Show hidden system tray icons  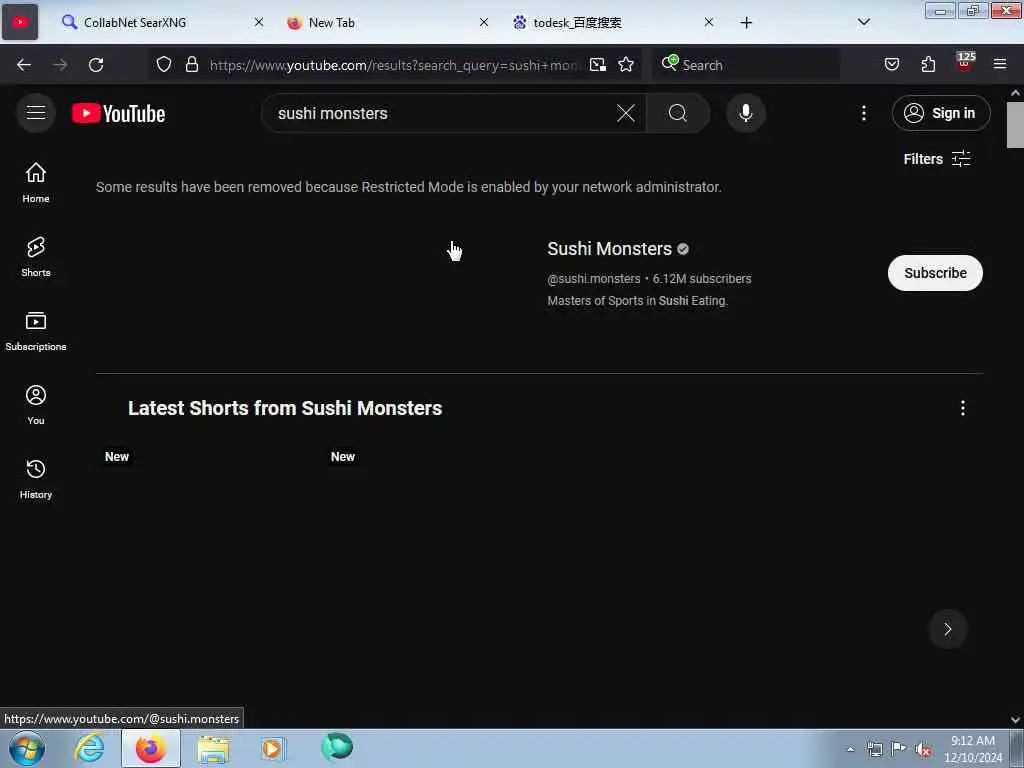point(850,749)
